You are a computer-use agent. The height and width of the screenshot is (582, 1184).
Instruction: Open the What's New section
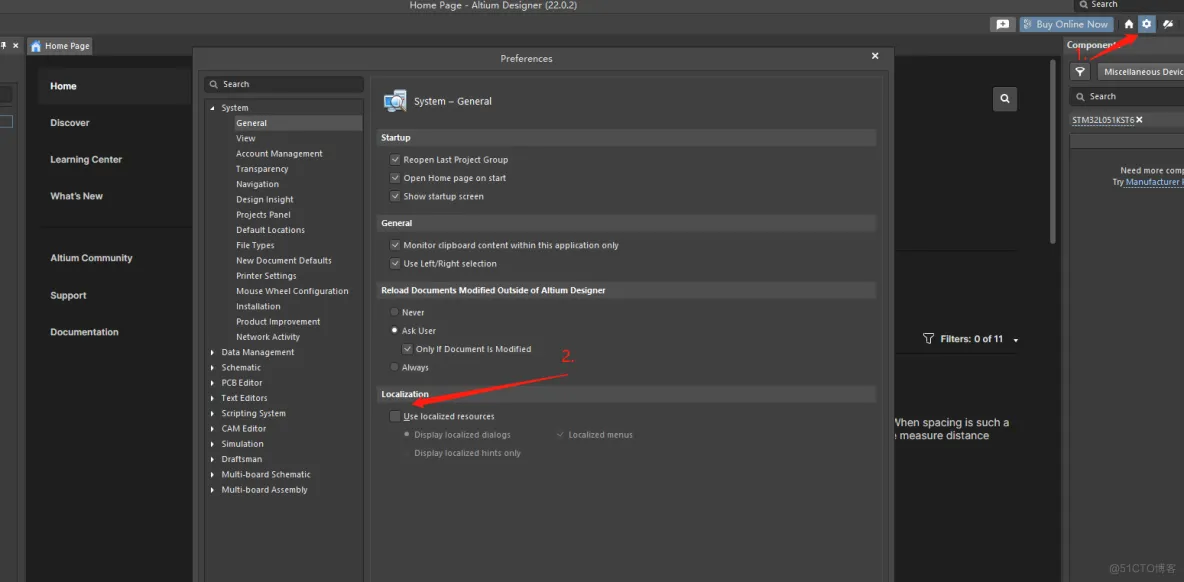click(76, 196)
